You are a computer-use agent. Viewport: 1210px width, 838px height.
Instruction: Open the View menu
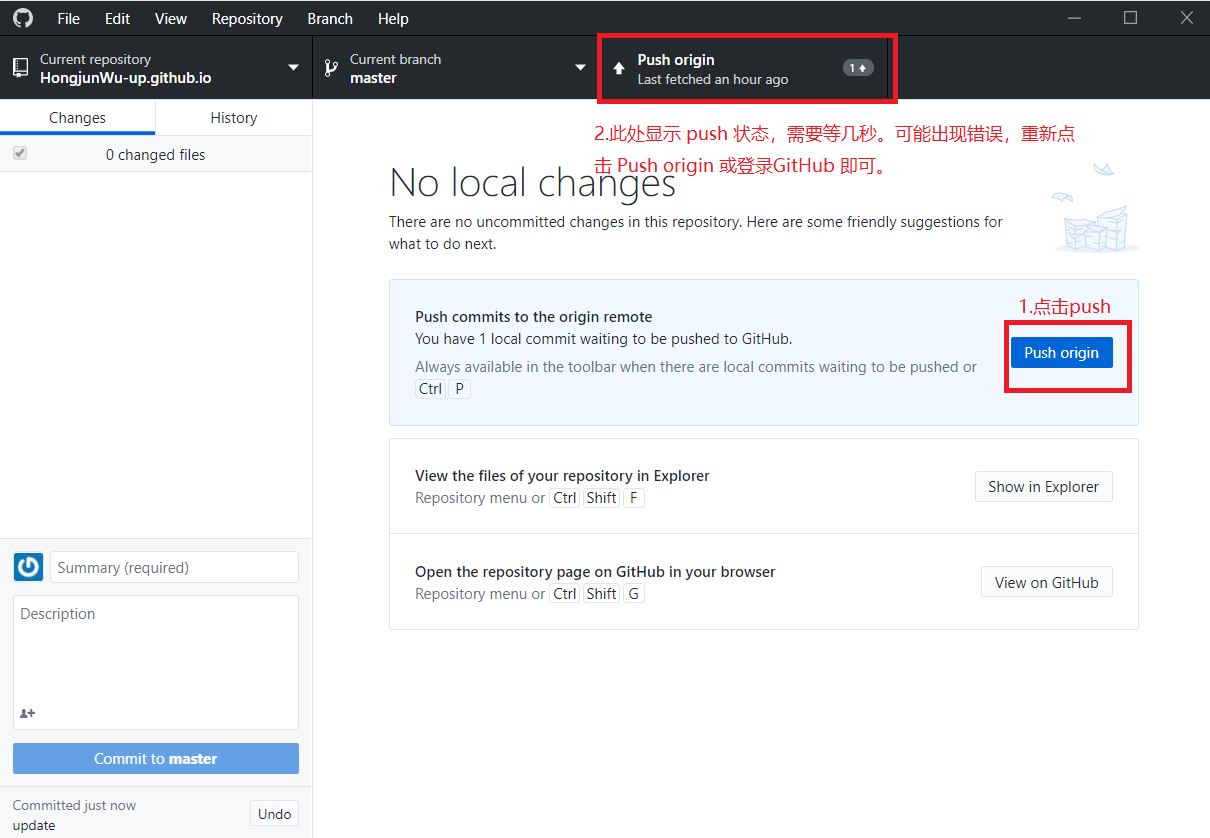171,19
